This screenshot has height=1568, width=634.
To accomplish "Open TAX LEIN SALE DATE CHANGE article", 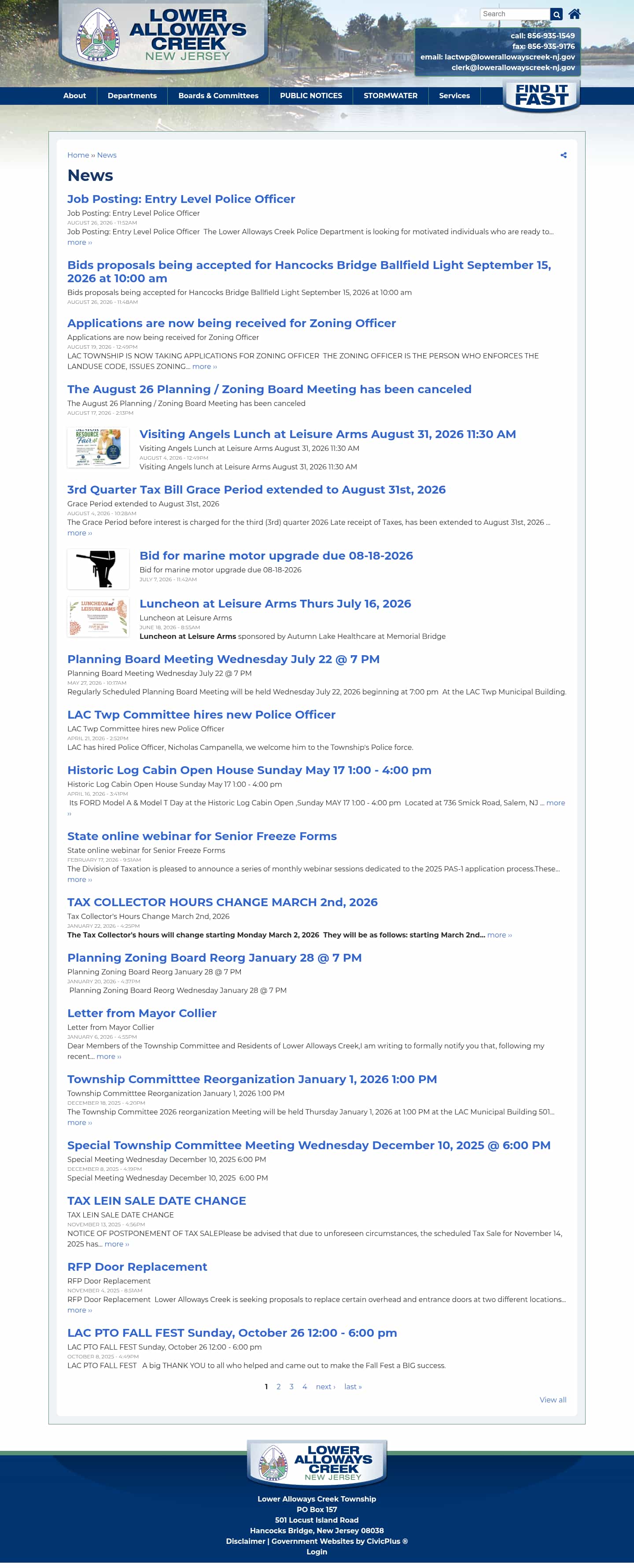I will click(157, 1200).
